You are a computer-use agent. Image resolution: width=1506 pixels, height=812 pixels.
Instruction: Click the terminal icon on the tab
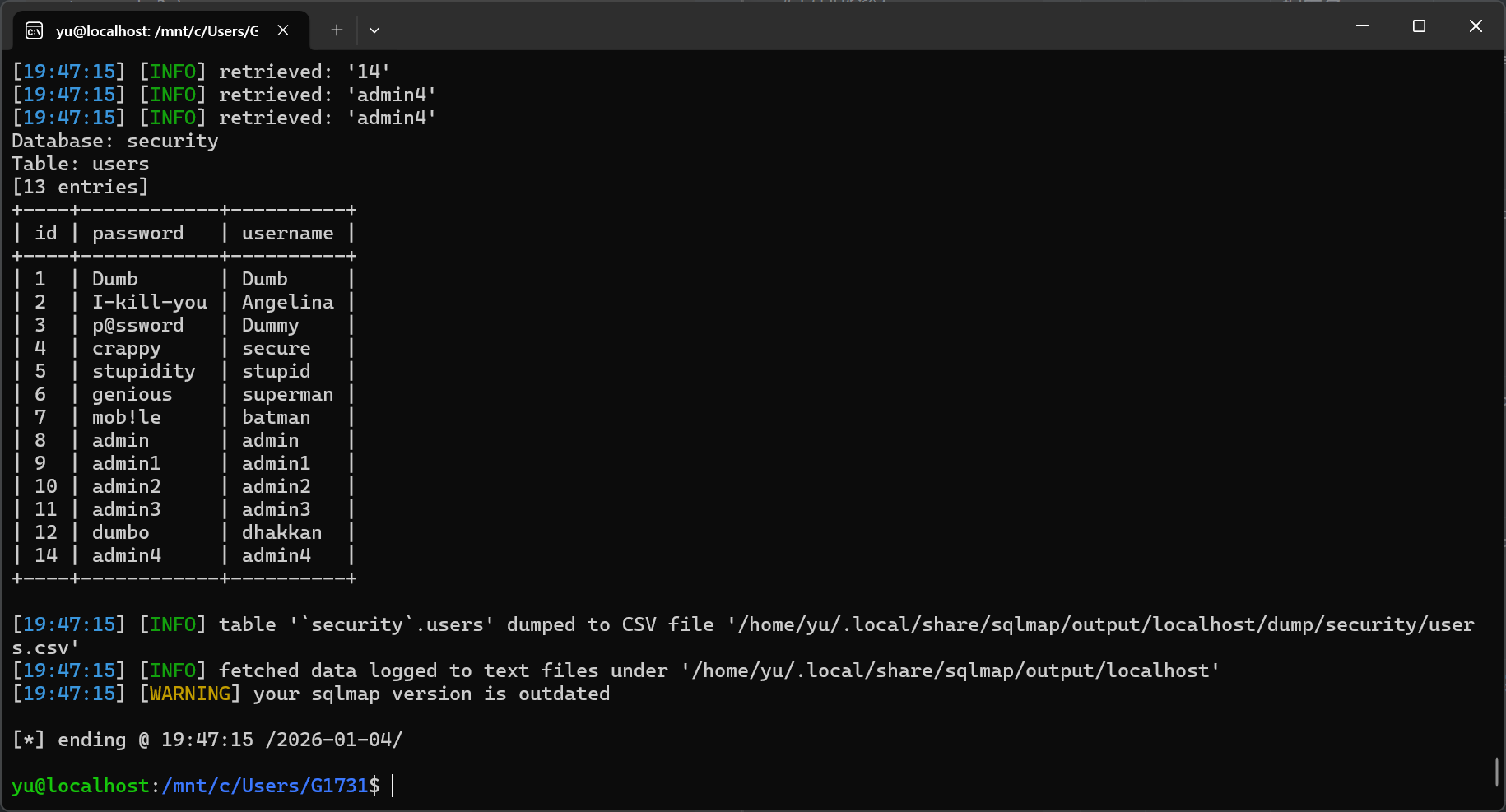(35, 31)
